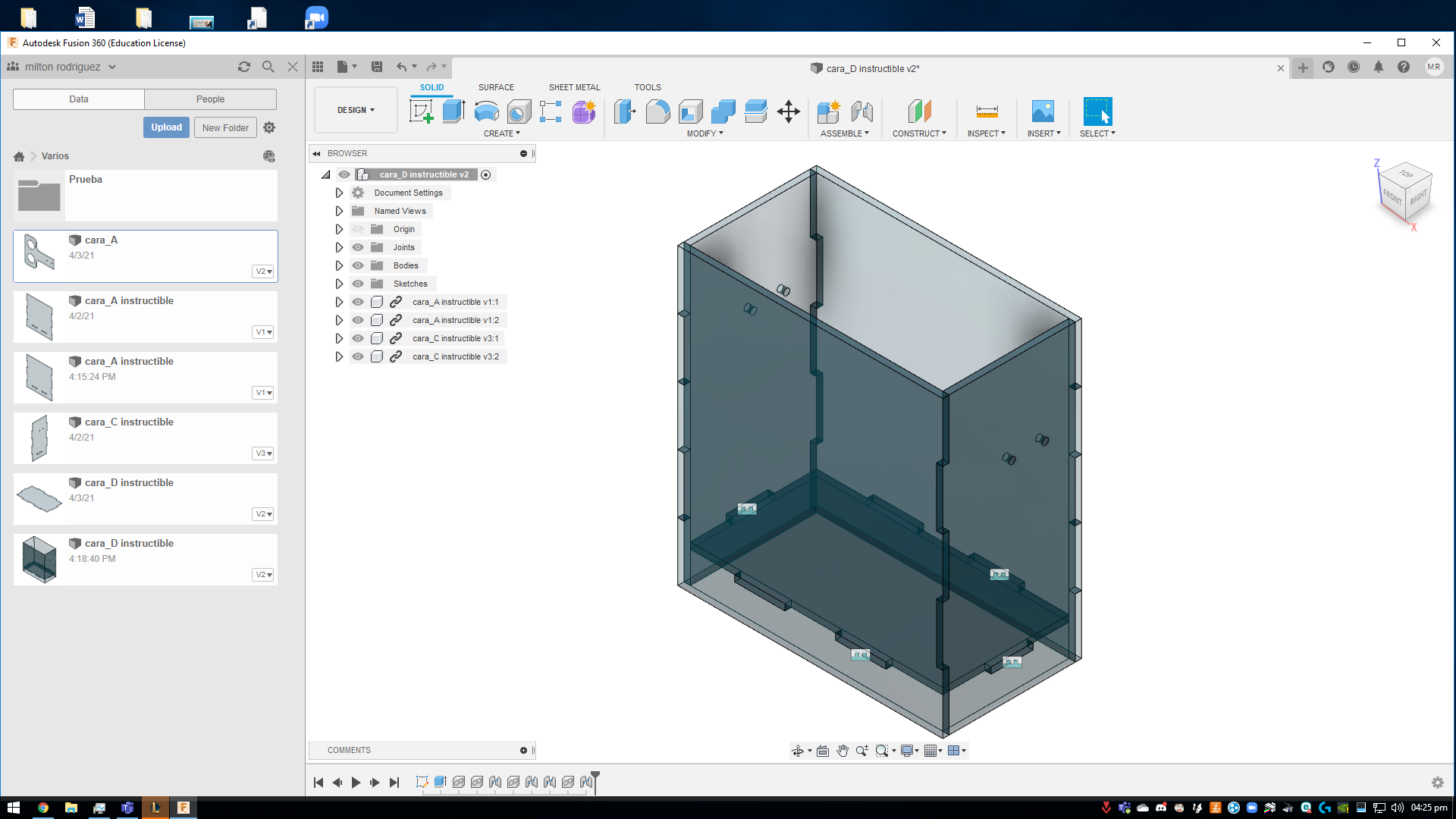
Task: Click the Save icon
Action: (x=377, y=67)
